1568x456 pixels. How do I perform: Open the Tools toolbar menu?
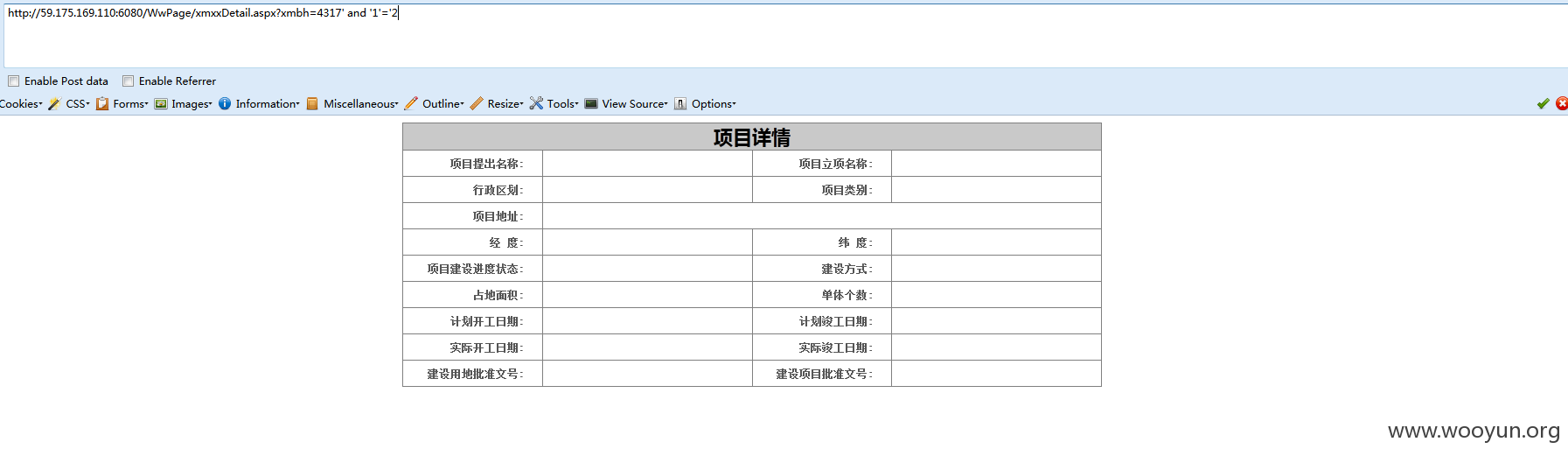click(563, 104)
